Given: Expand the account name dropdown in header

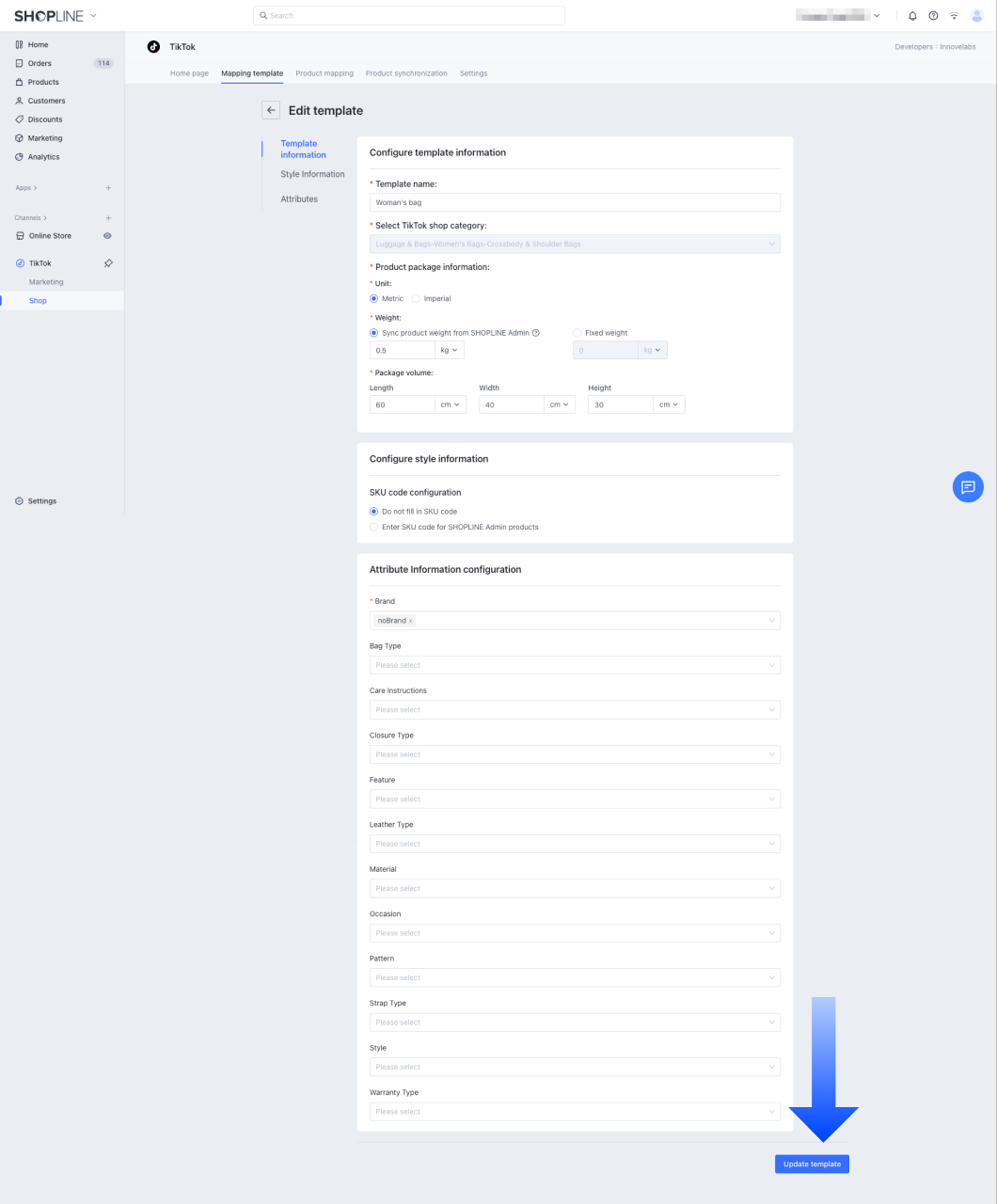Looking at the screenshot, I should click(x=878, y=16).
